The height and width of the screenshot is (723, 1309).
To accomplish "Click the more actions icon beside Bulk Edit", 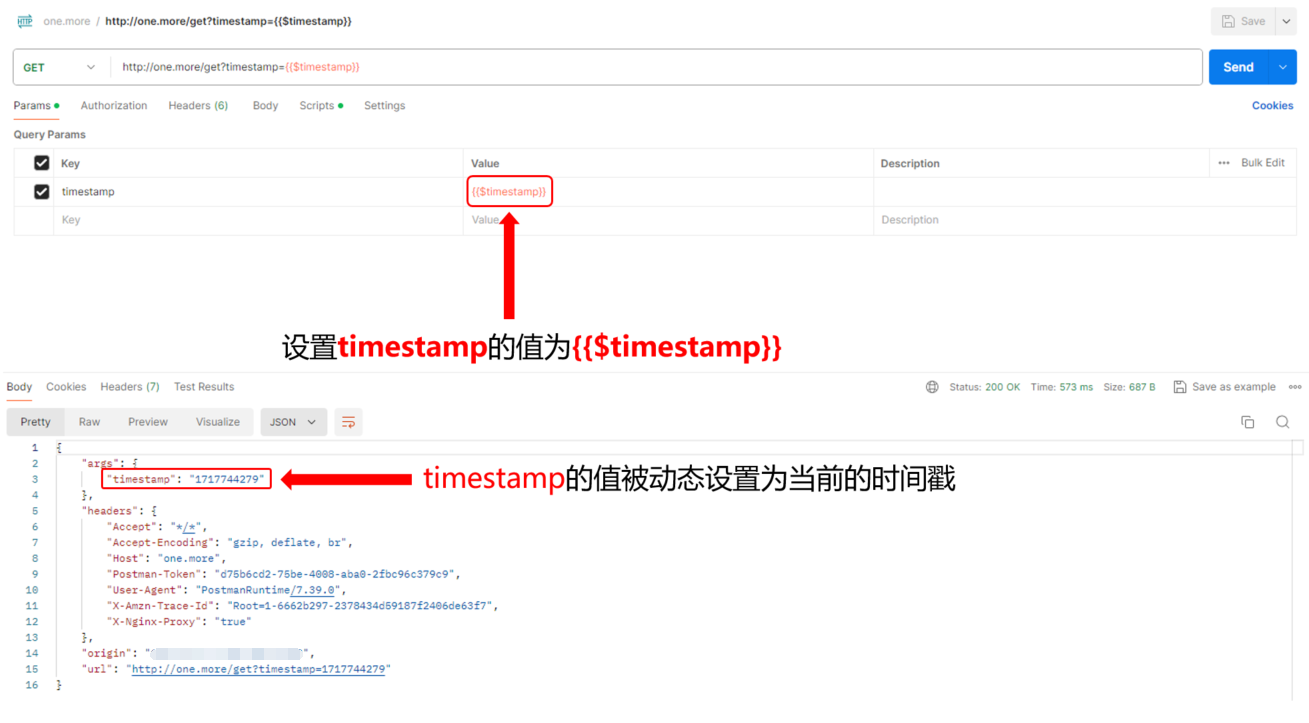I will (x=1224, y=163).
